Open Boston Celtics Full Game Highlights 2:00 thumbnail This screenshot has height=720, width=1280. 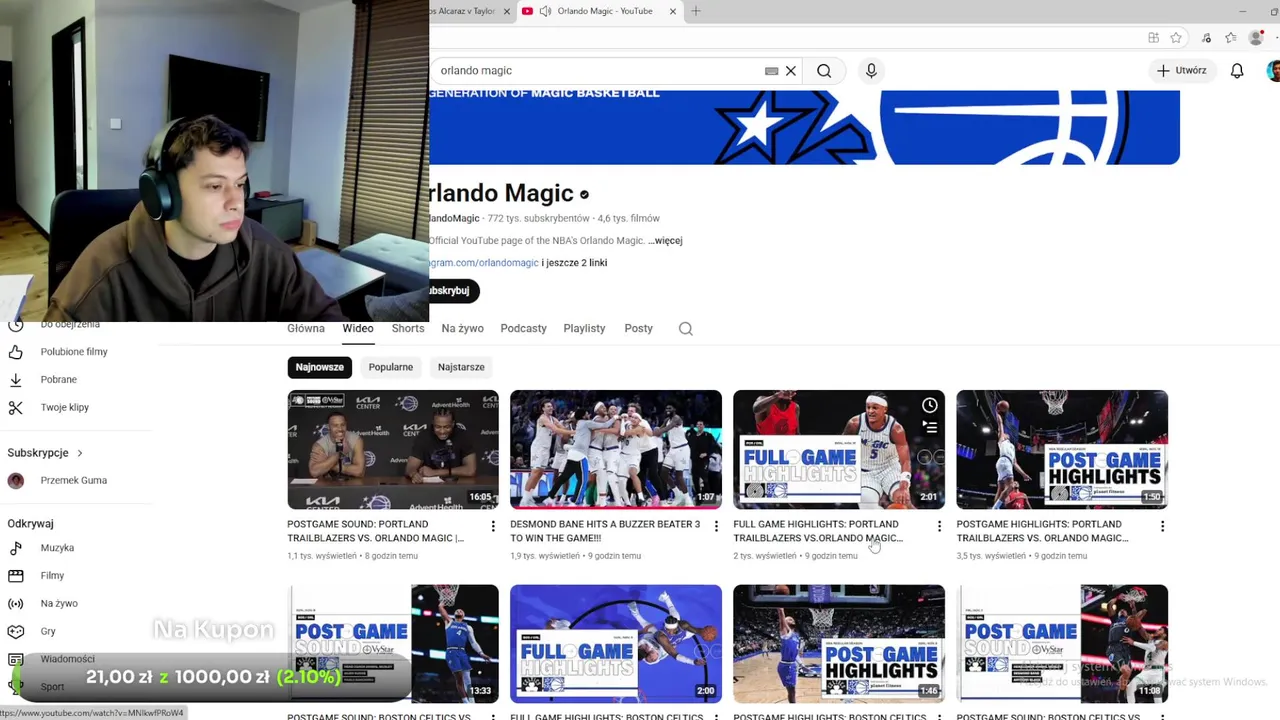pyautogui.click(x=616, y=644)
